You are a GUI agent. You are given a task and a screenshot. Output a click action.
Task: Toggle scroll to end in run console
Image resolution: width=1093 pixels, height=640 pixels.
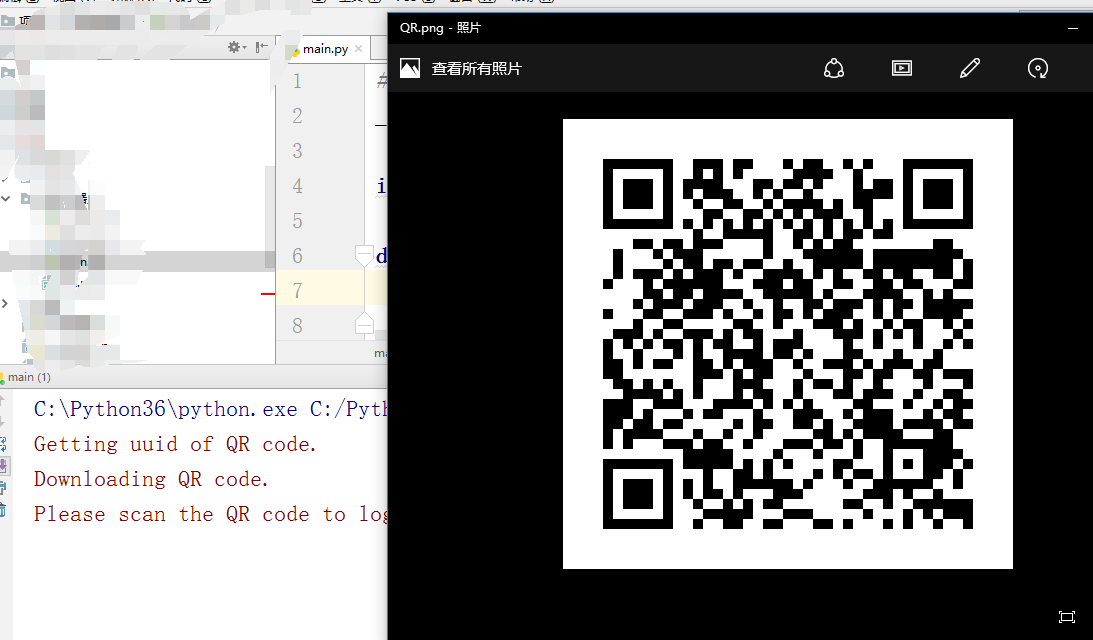click(3, 466)
